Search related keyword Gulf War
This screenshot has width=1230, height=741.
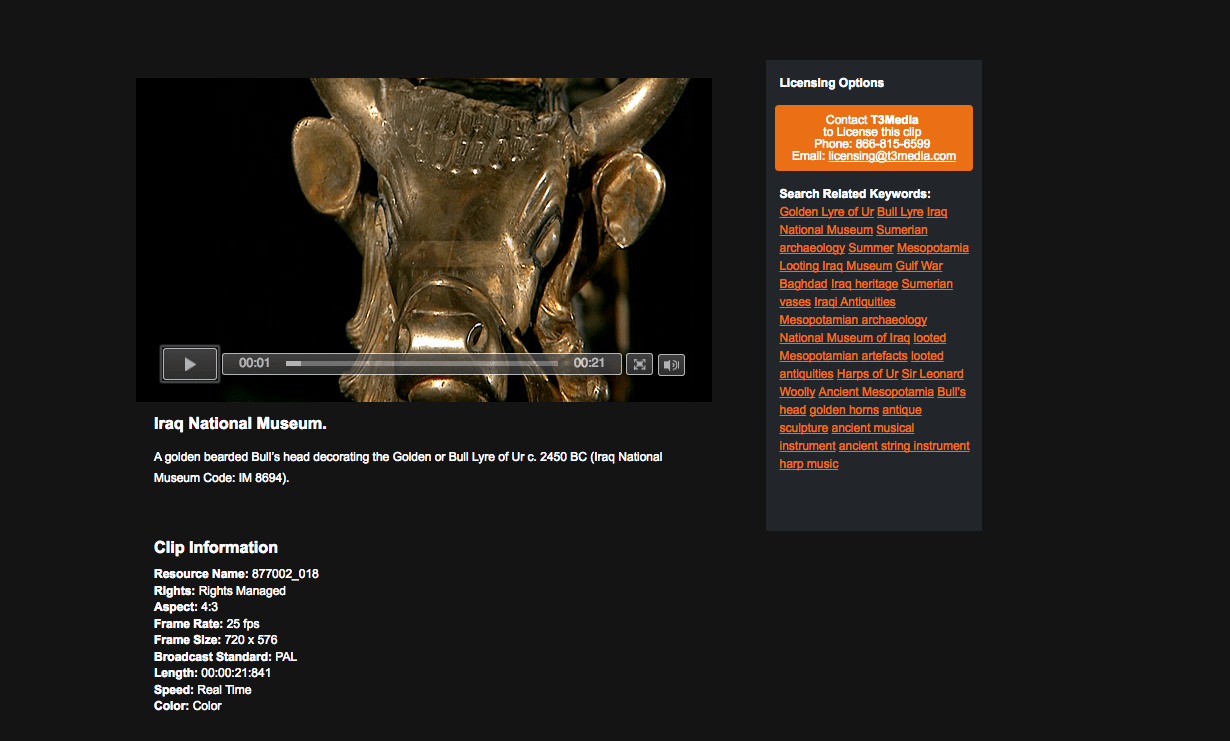pyautogui.click(x=919, y=266)
